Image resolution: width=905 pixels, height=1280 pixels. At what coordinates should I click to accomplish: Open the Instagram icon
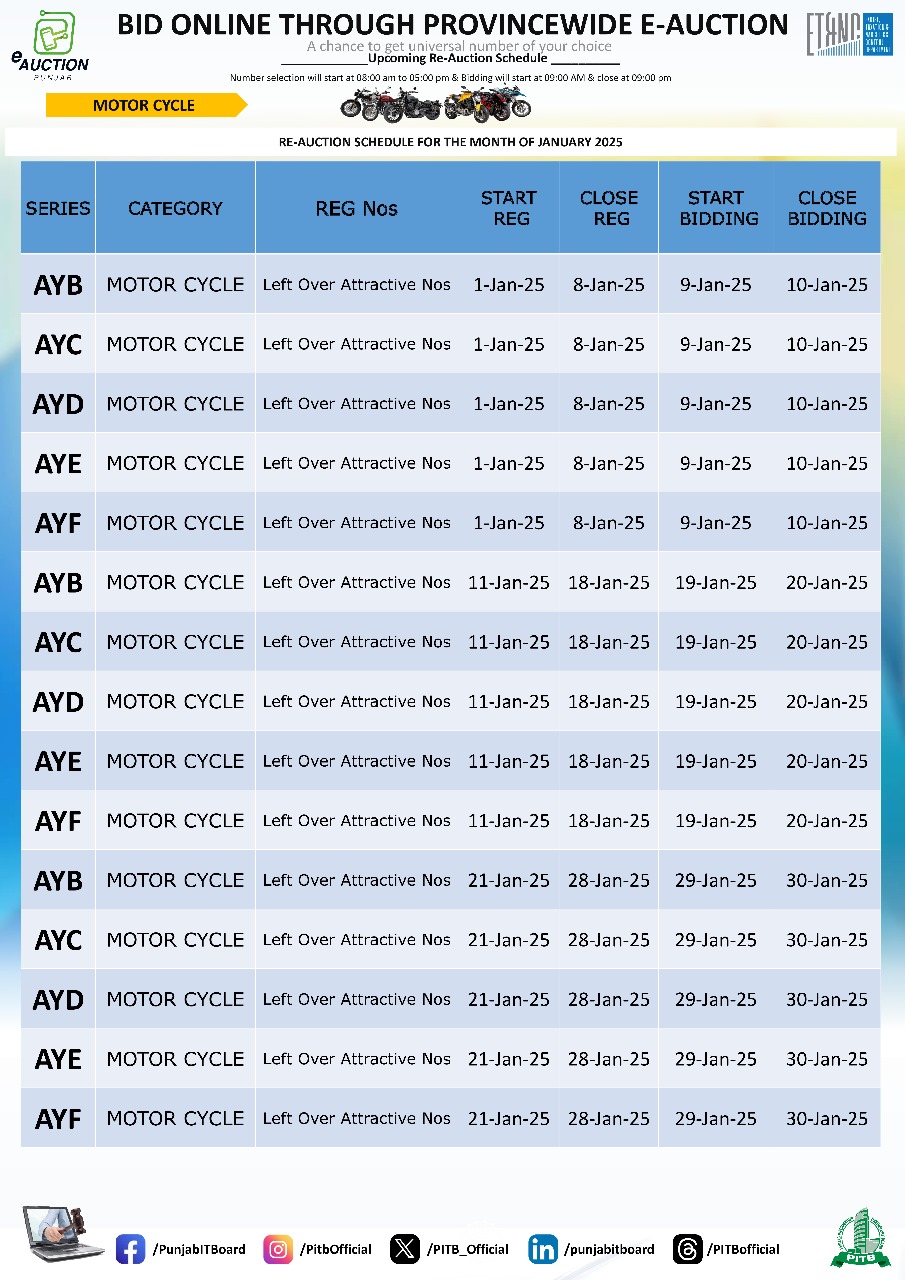277,1249
